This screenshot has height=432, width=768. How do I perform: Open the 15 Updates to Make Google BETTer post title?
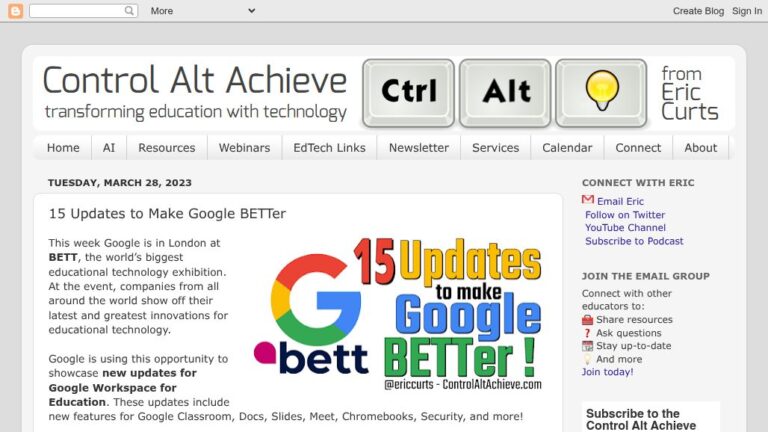tap(167, 214)
